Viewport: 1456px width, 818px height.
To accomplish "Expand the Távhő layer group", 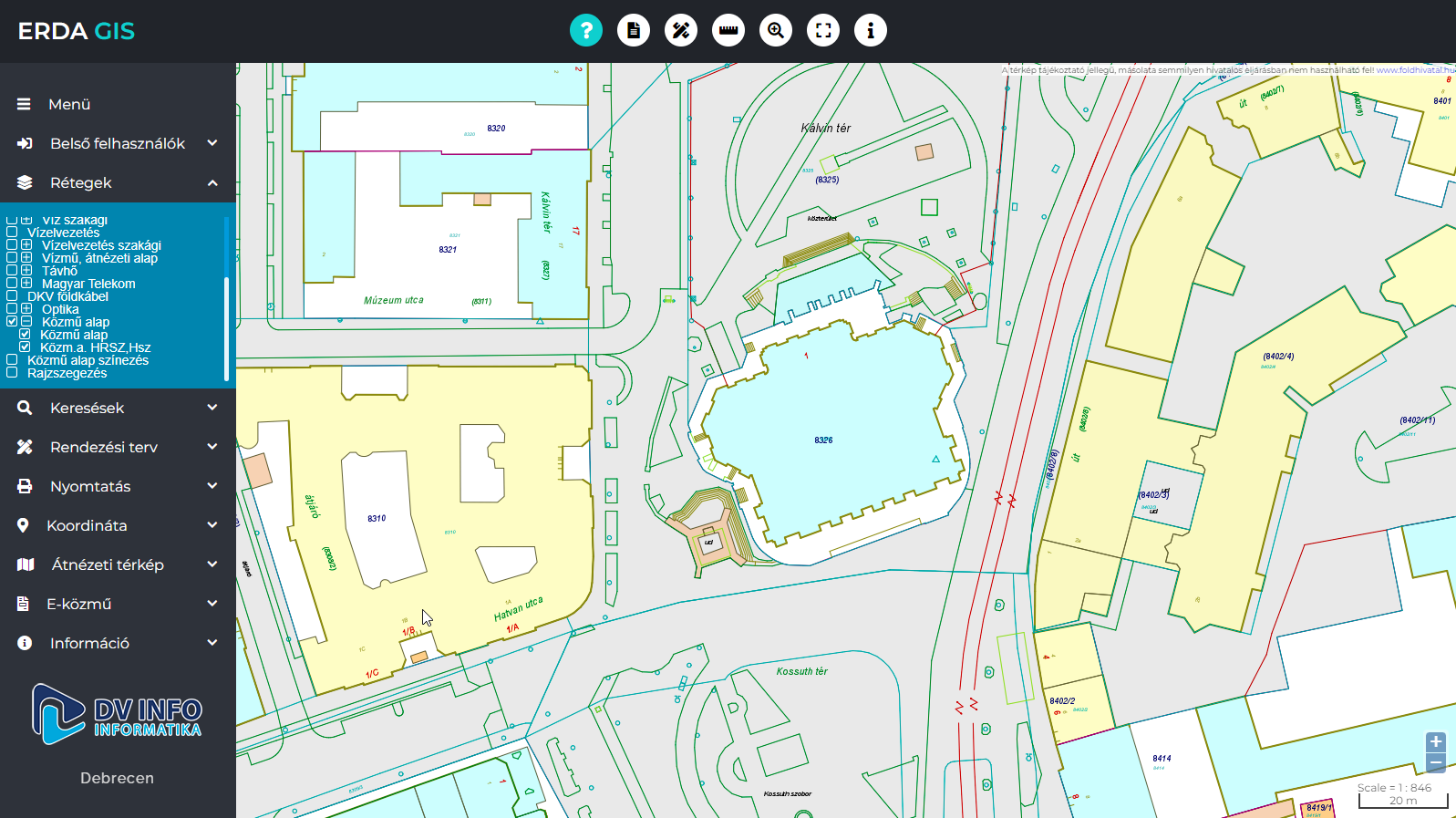I will (26, 271).
